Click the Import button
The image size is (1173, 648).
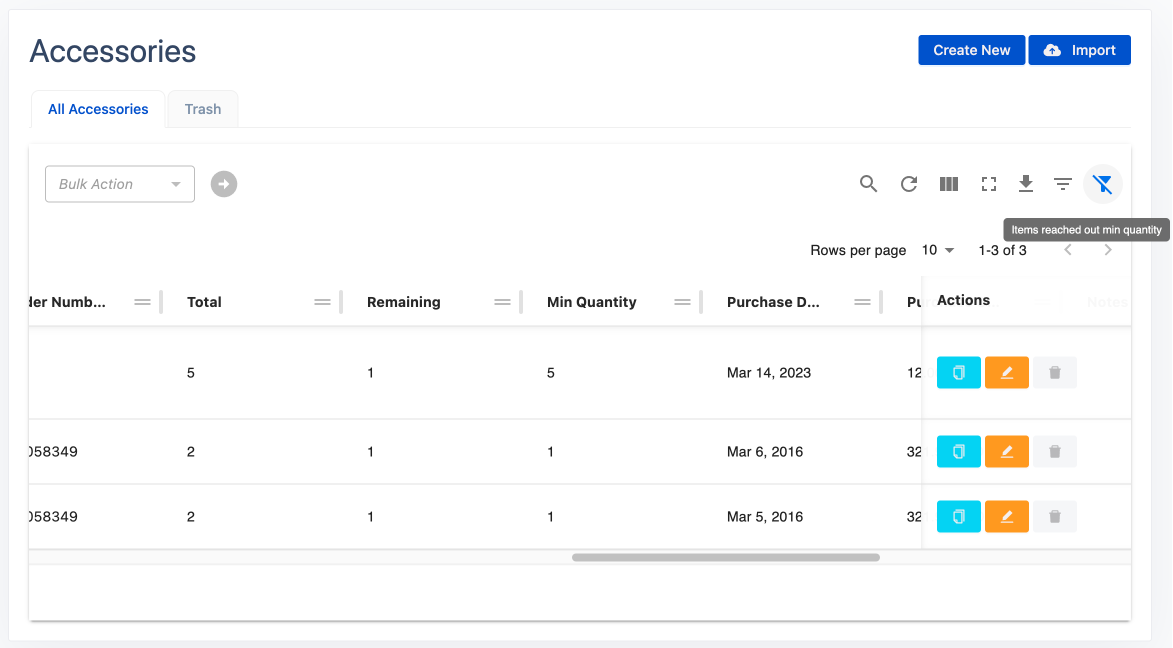coord(1079,50)
